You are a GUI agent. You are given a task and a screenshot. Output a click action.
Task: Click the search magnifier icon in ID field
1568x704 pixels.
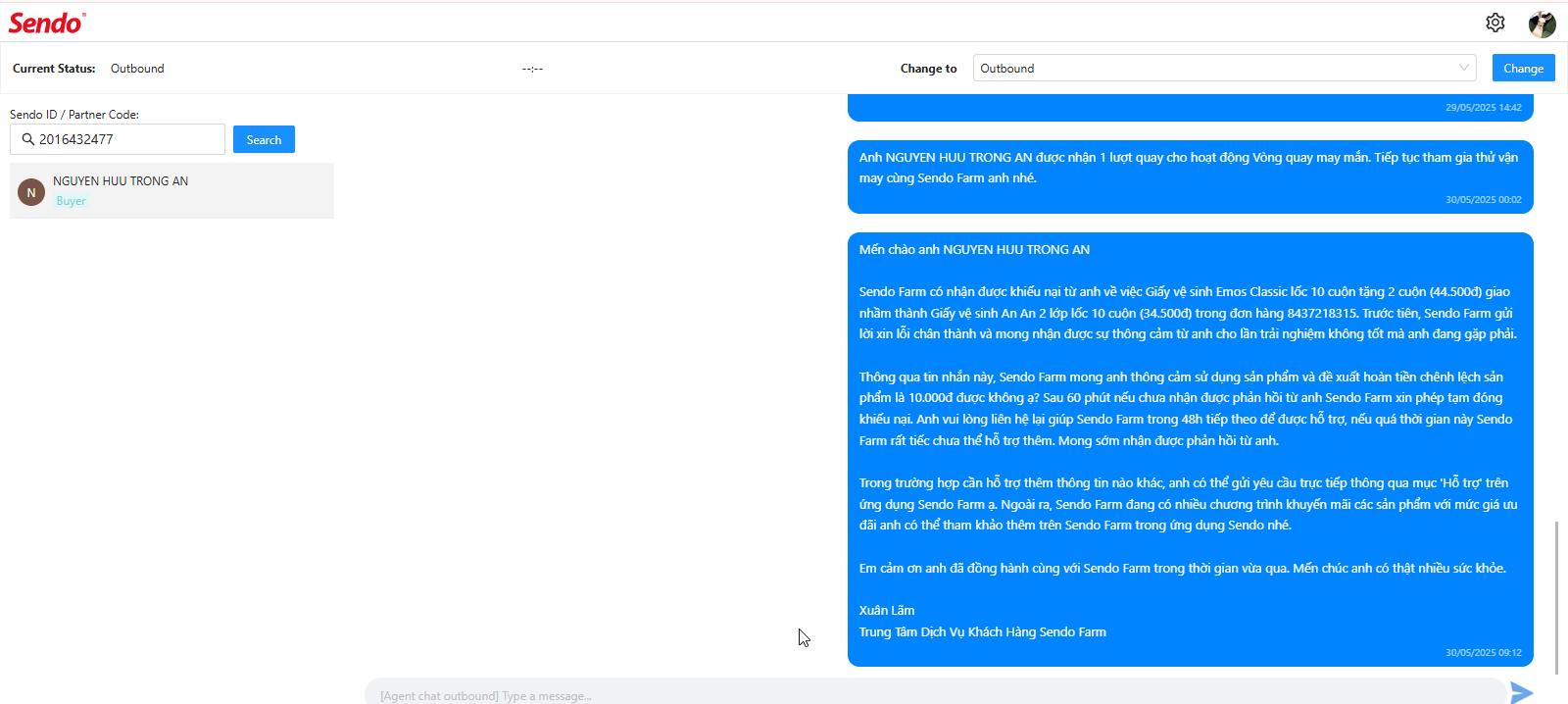tap(28, 139)
